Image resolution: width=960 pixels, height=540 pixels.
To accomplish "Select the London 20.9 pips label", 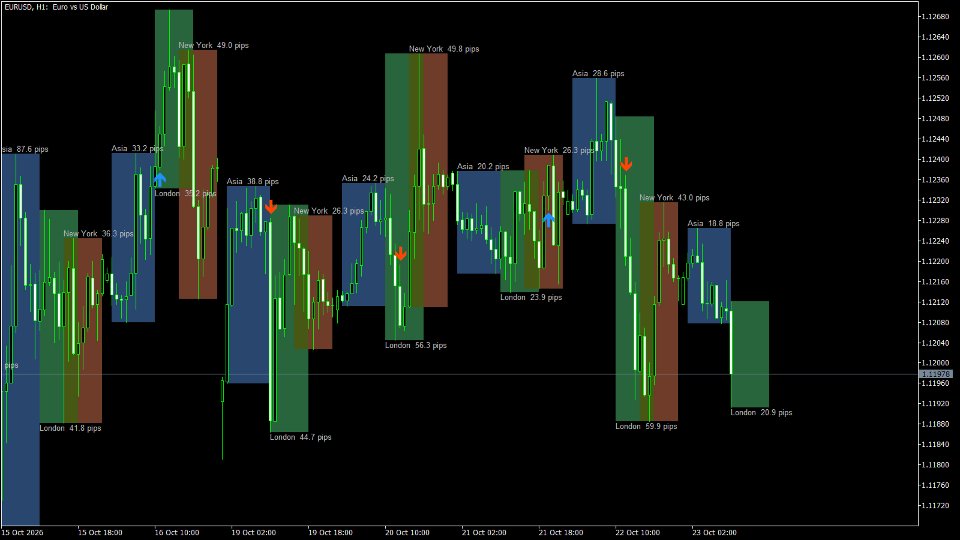I will 761,413.
